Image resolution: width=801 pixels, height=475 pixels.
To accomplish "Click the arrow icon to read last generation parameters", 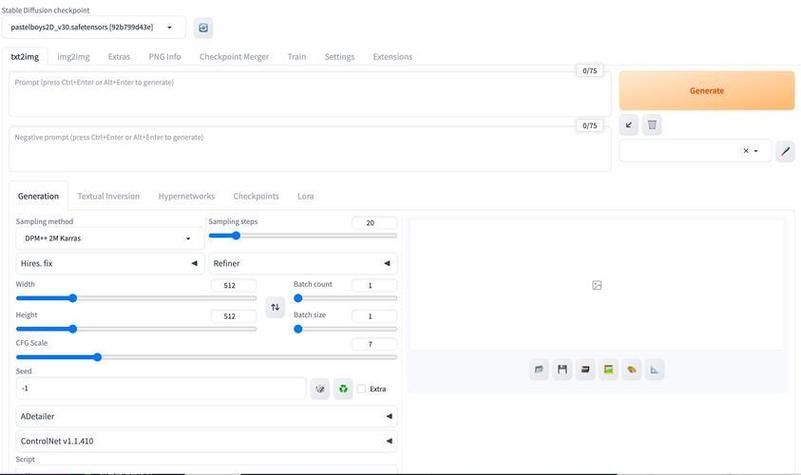I will point(629,125).
